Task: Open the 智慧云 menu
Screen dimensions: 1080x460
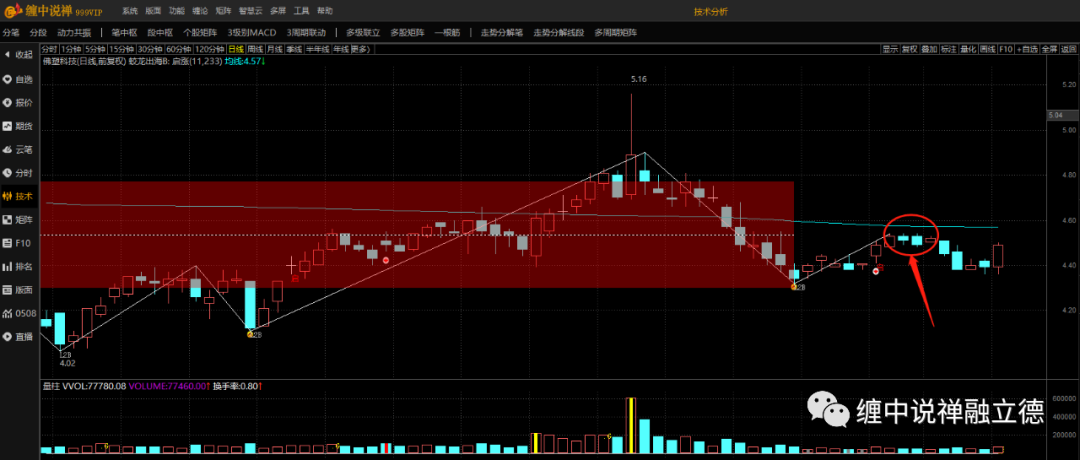Action: tap(249, 12)
